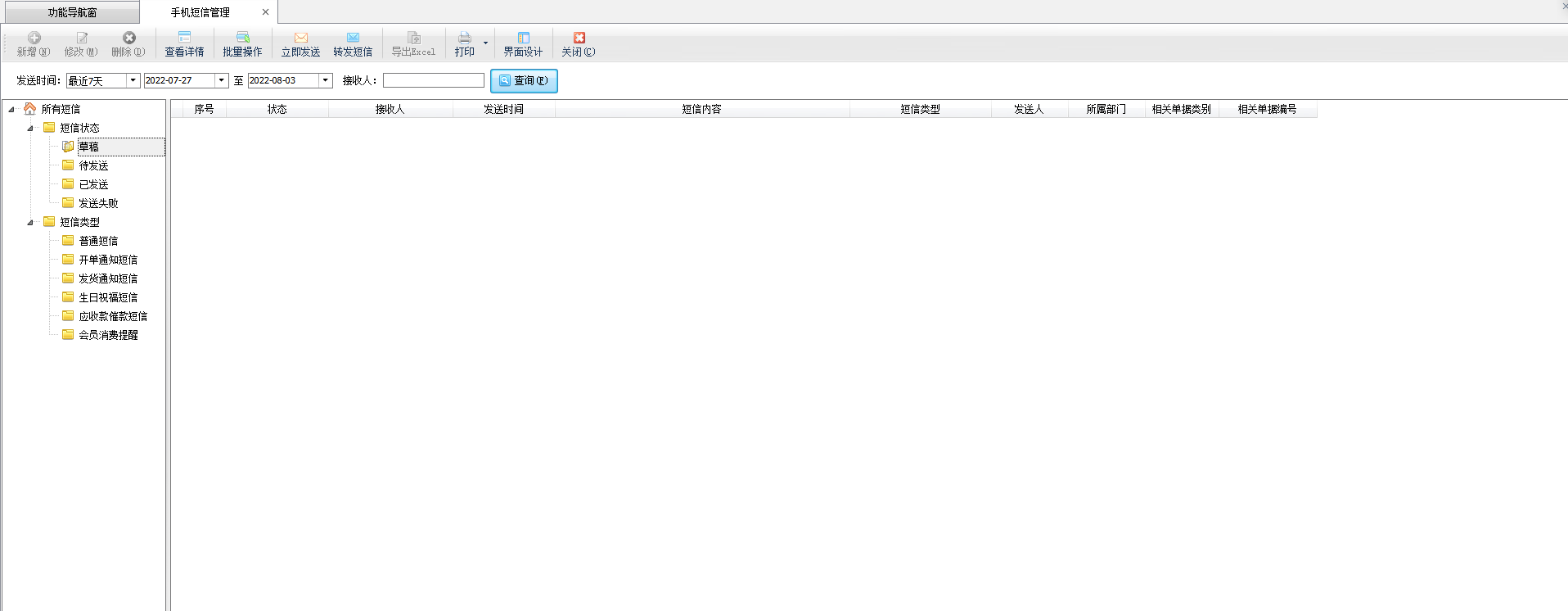
Task: Click 立即发送 send now icon
Action: pyautogui.click(x=300, y=38)
